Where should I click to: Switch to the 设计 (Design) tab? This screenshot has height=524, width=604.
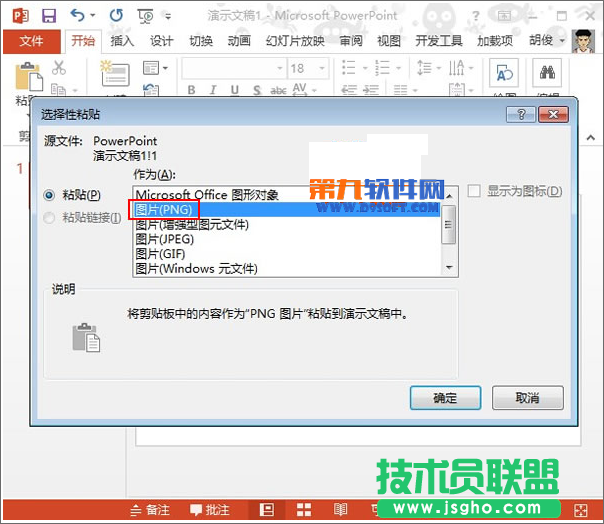(x=161, y=40)
